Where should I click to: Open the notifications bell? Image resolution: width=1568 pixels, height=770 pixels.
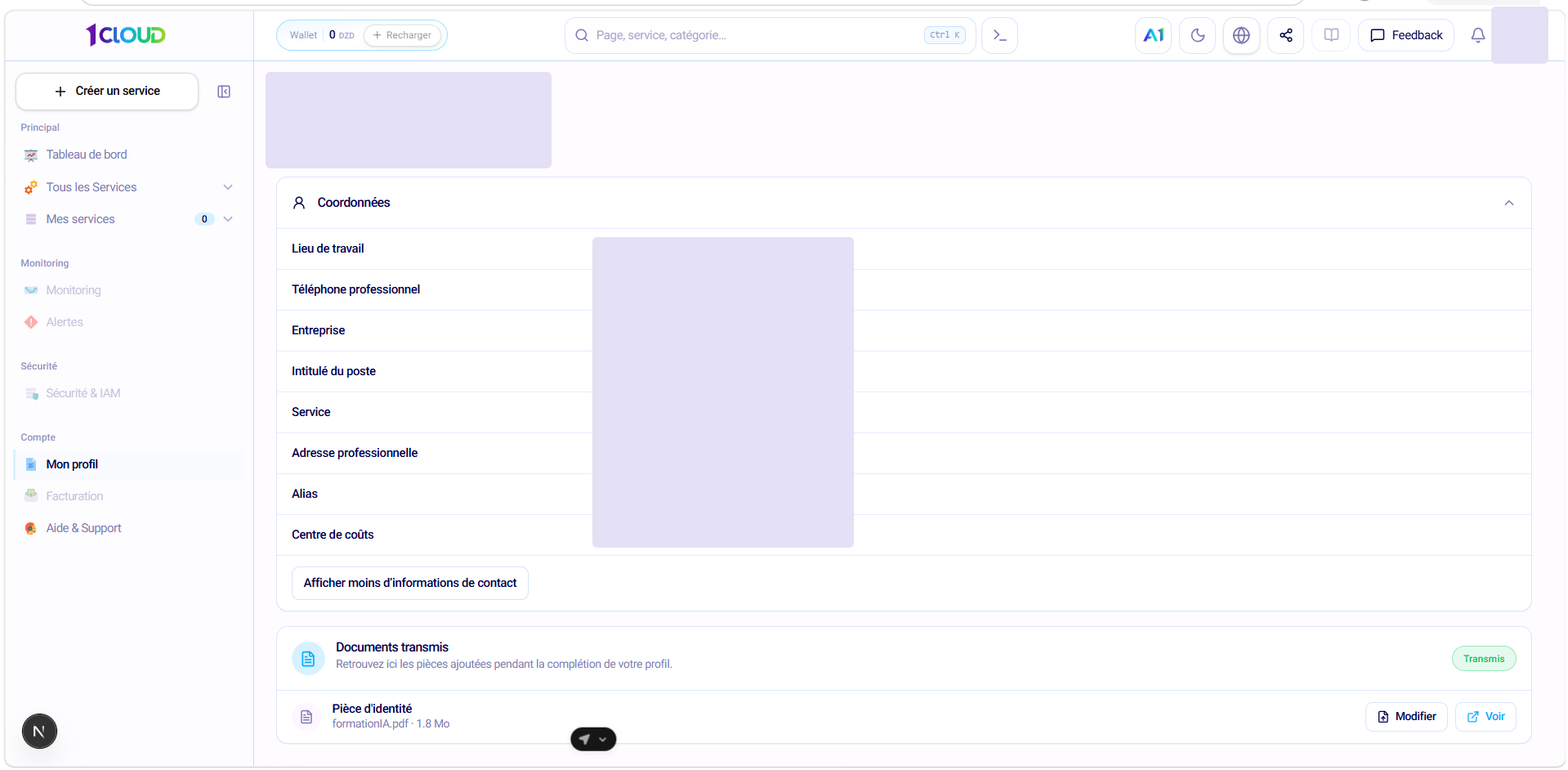1477,35
